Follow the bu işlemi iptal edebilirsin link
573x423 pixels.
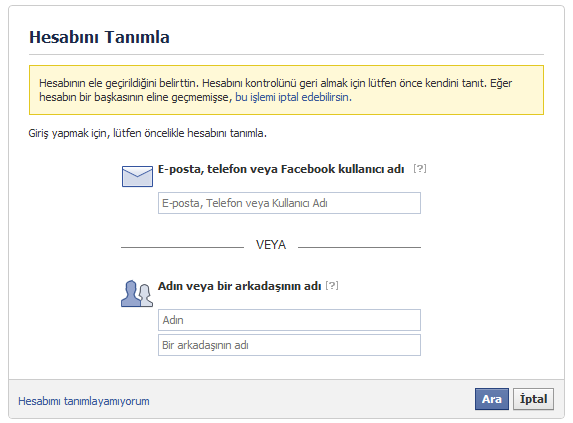click(292, 97)
